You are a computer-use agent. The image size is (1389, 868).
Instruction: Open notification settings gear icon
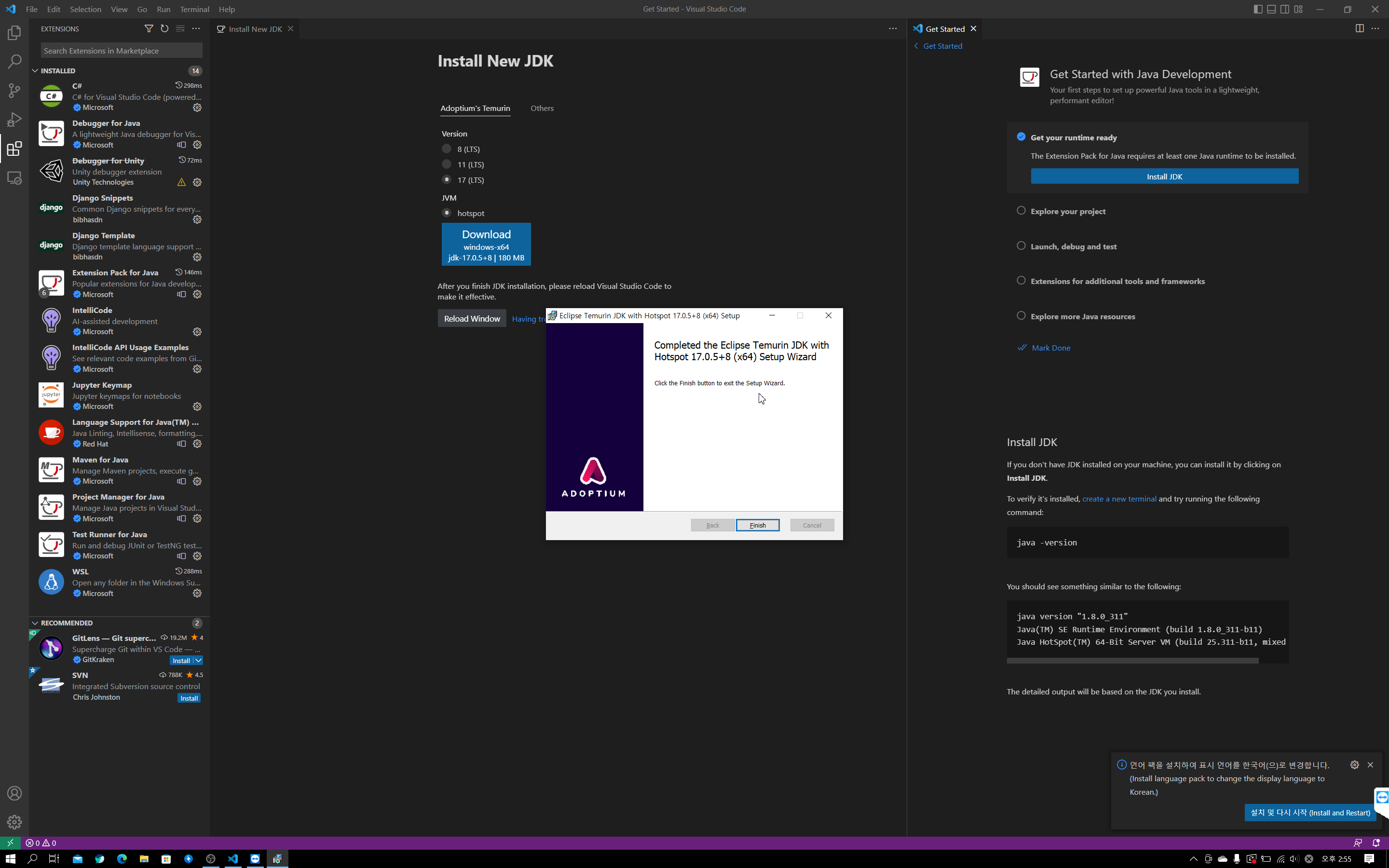(1355, 765)
